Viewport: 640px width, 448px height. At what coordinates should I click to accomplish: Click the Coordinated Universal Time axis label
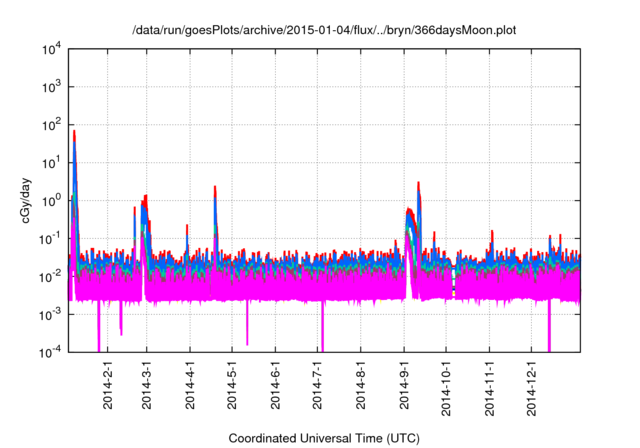coord(325,438)
